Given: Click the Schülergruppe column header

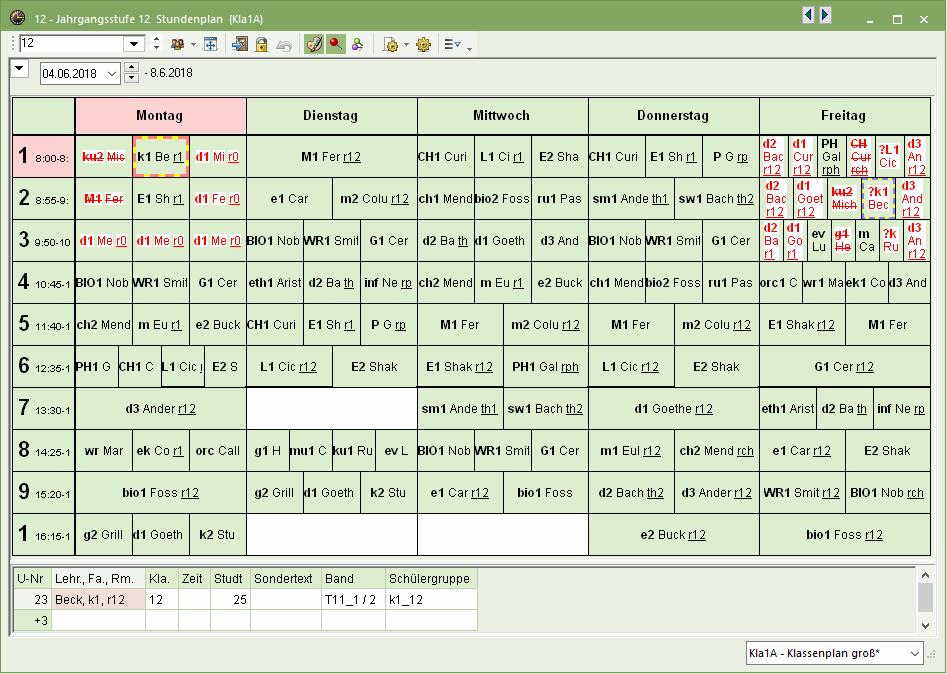Looking at the screenshot, I should click(x=431, y=579).
